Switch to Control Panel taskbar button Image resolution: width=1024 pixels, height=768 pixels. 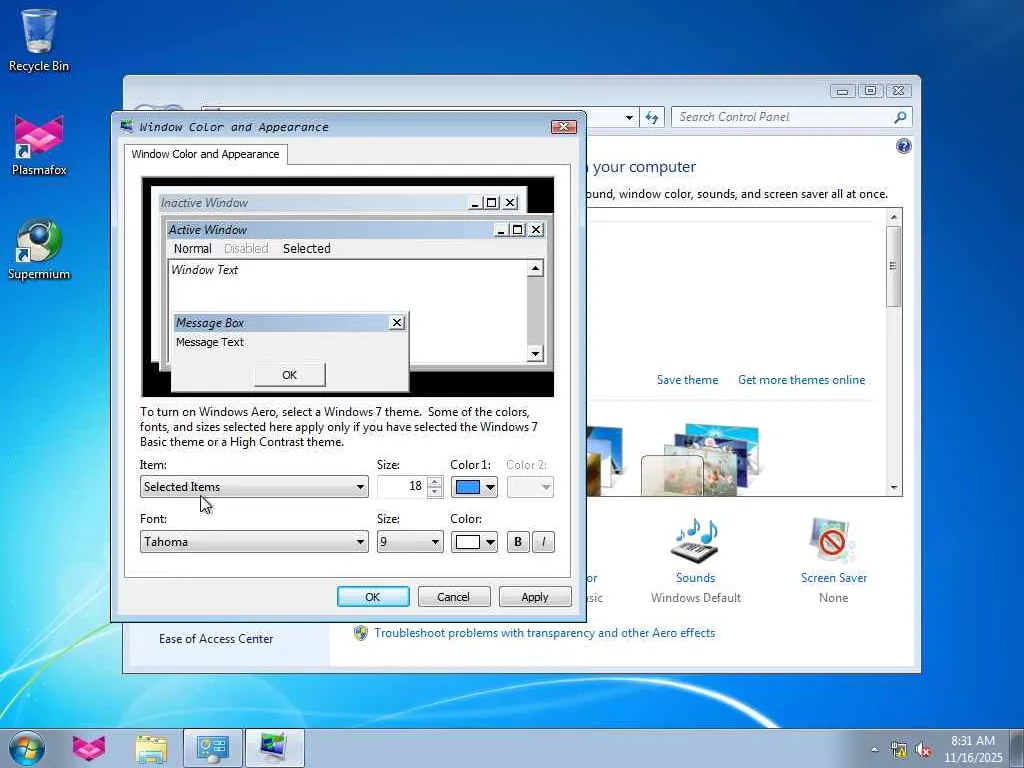pyautogui.click(x=213, y=748)
